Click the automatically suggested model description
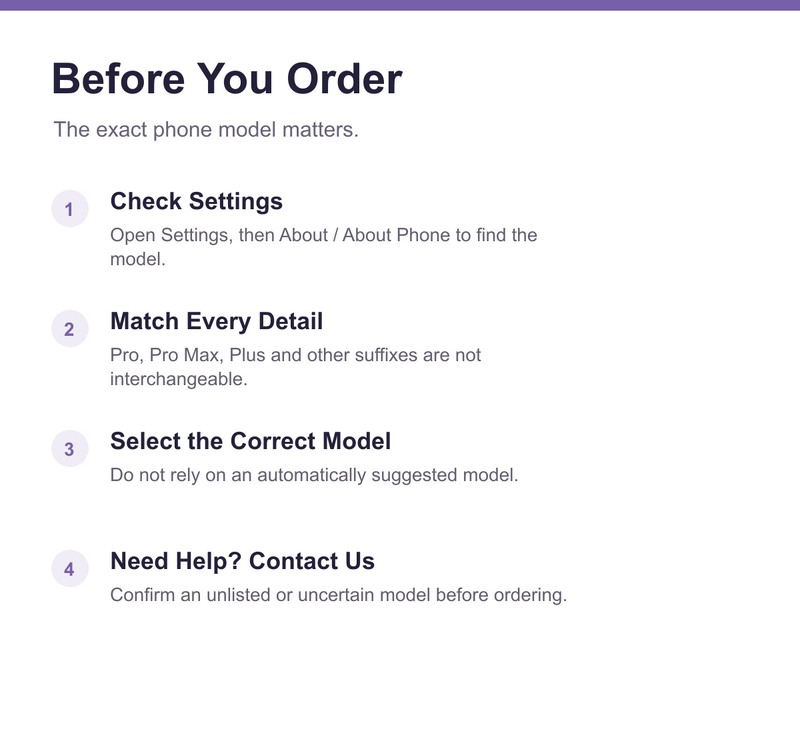The height and width of the screenshot is (733, 800). point(314,475)
